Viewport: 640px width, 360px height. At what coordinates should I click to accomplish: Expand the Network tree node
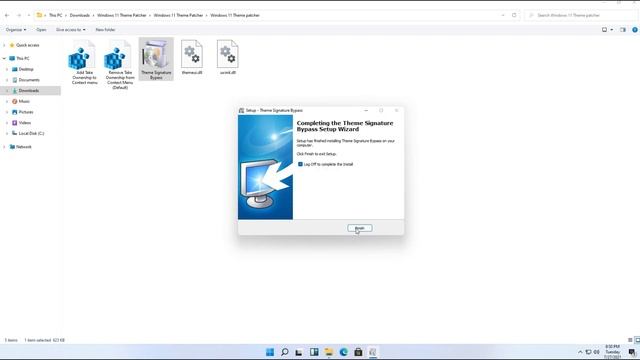point(4,147)
